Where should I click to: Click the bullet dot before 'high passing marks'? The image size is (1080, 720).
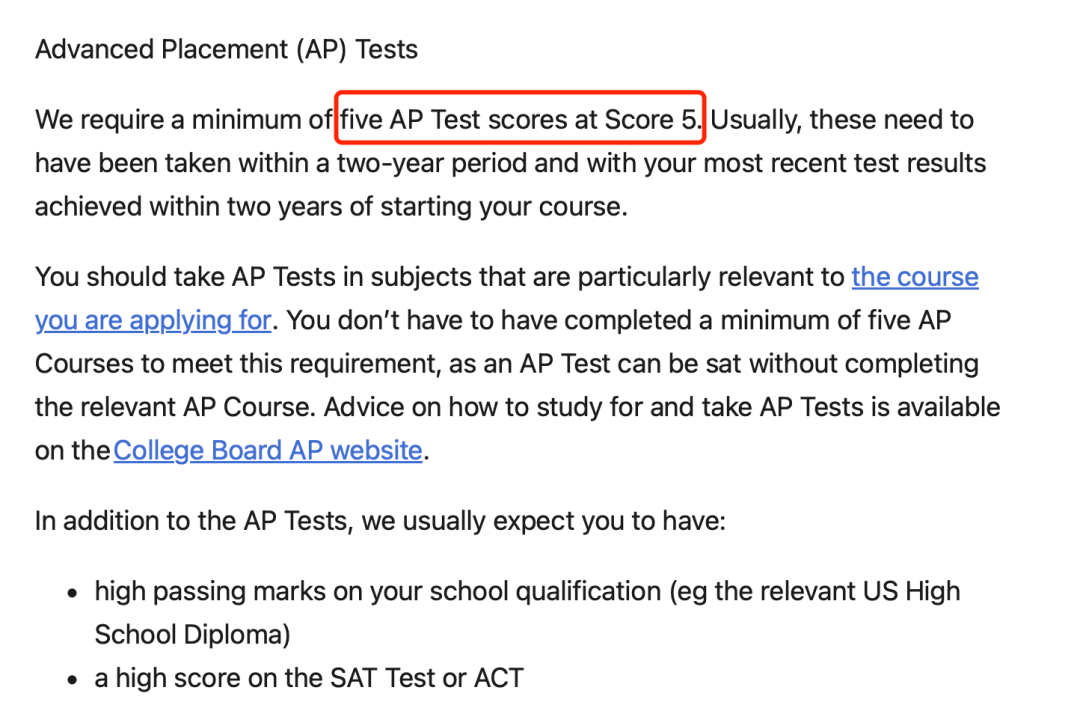click(72, 593)
